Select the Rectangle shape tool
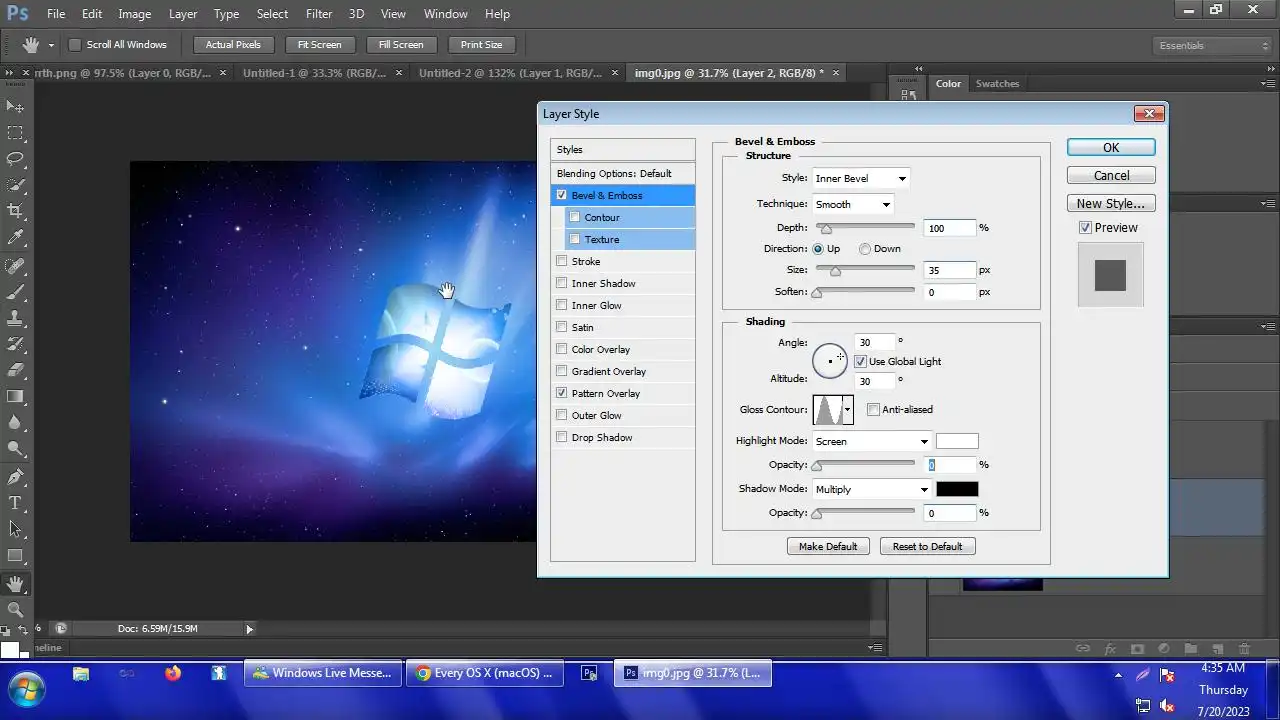 15,556
